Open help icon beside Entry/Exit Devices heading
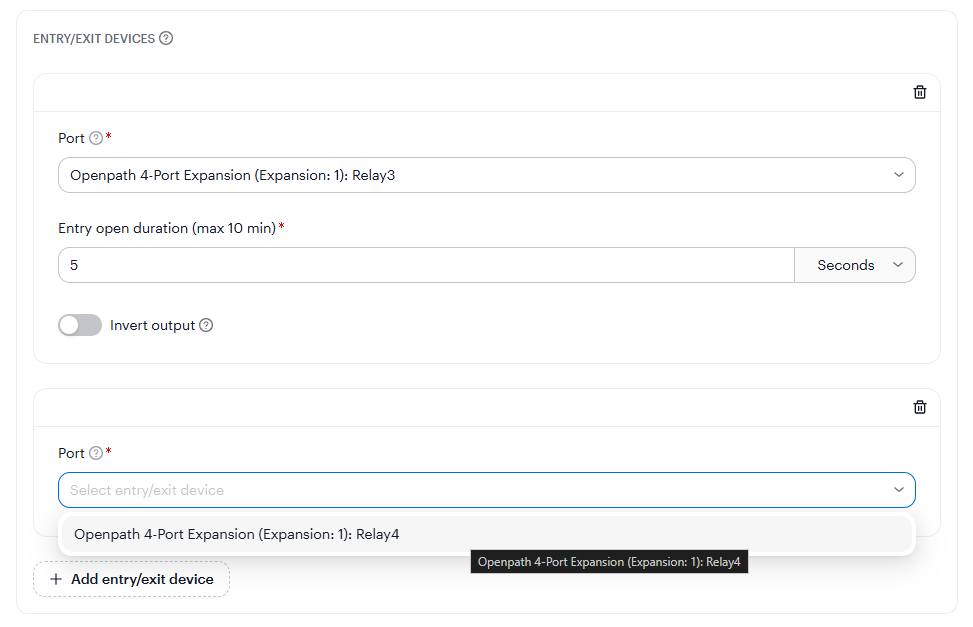The width and height of the screenshot is (973, 627). point(166,38)
